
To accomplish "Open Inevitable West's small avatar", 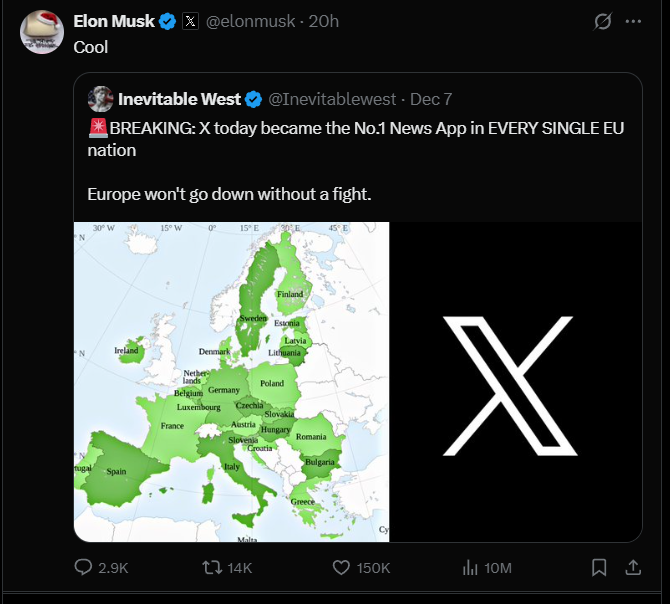I will click(x=100, y=99).
